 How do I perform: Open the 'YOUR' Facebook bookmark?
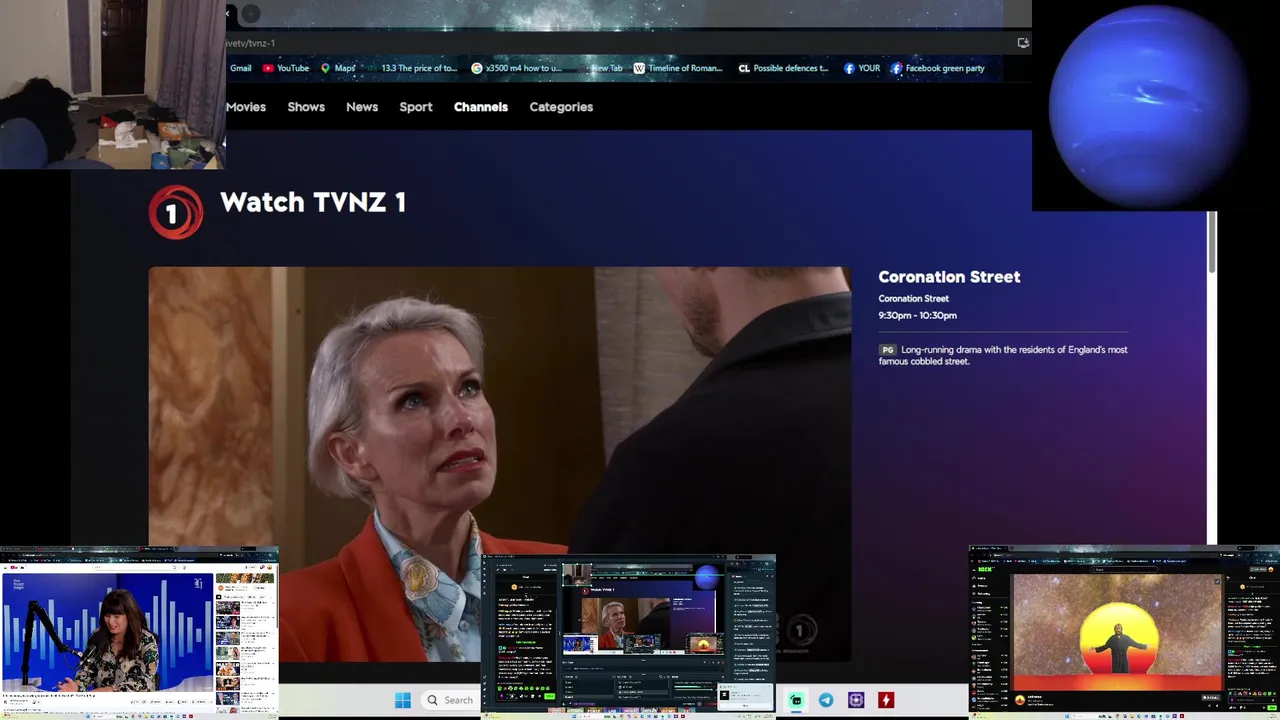(x=862, y=68)
